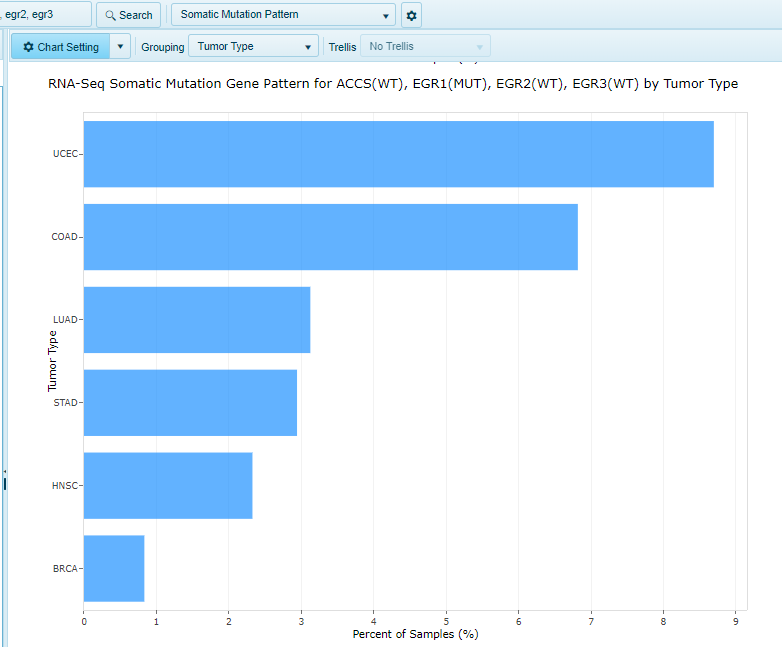Click the chart title text
The width and height of the screenshot is (782, 647).
click(392, 84)
